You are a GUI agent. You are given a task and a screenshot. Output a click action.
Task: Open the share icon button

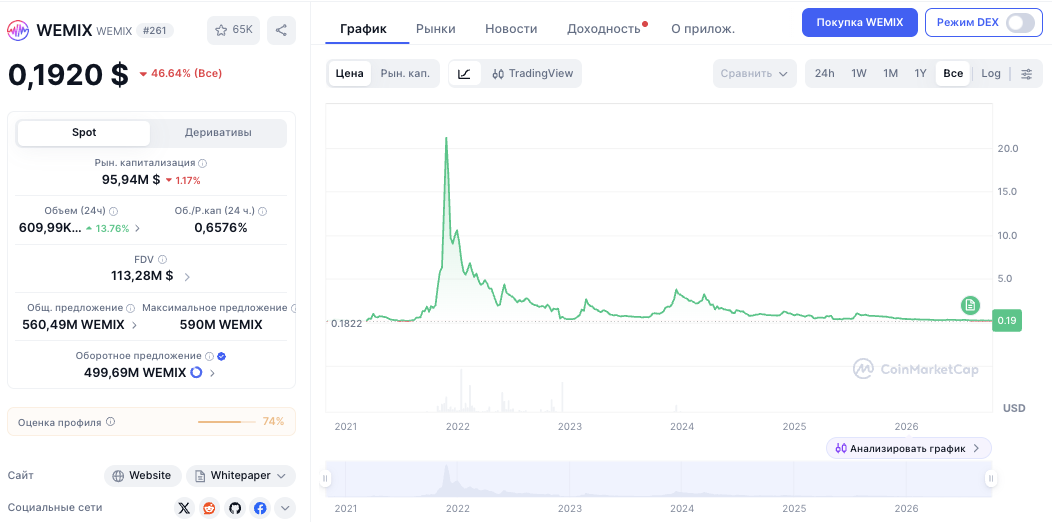pos(281,30)
